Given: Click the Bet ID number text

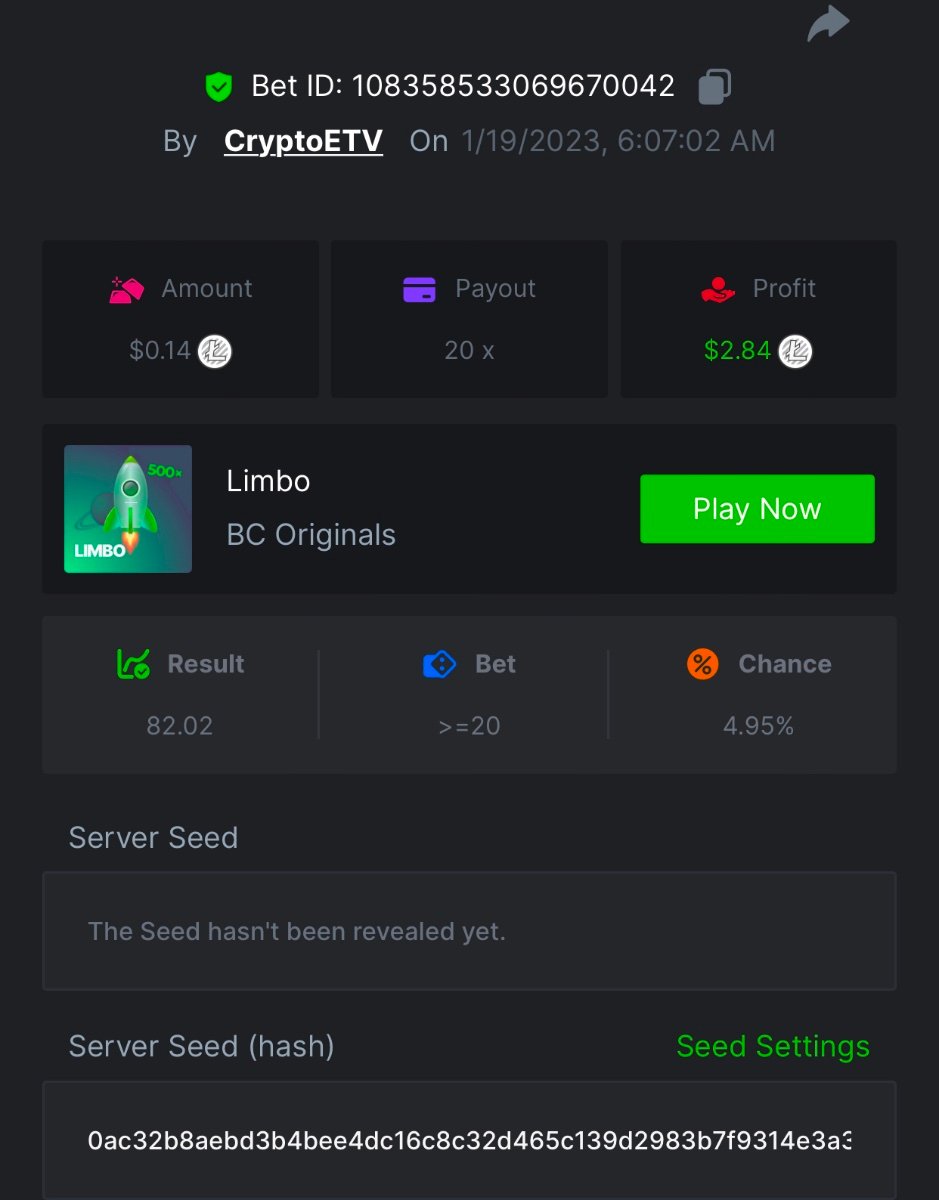Looking at the screenshot, I should click(513, 86).
